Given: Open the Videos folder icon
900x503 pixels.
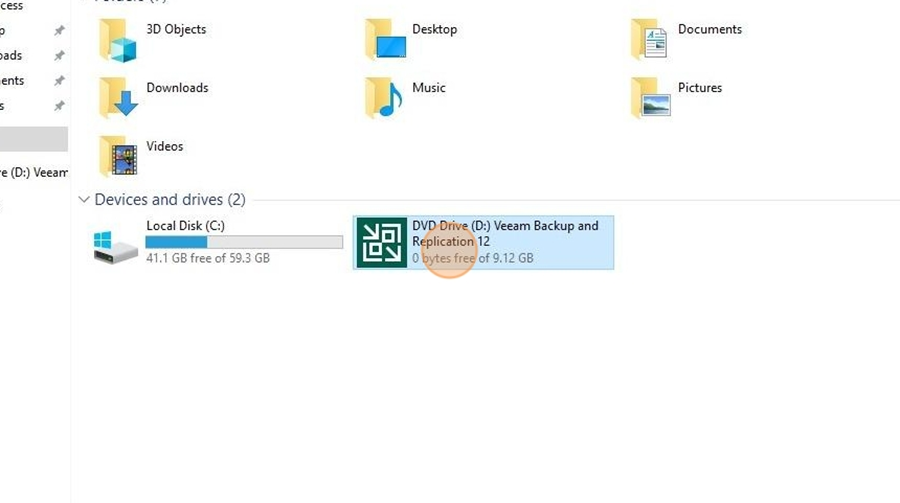Looking at the screenshot, I should (x=118, y=156).
